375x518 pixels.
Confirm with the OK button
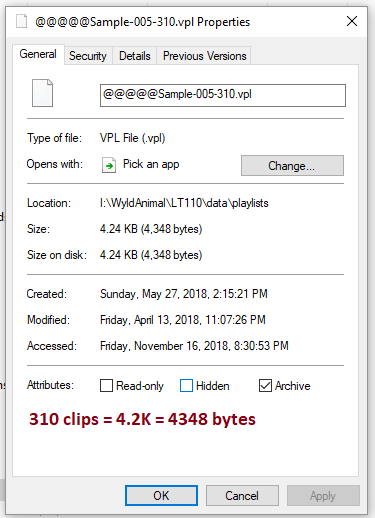coord(161,496)
